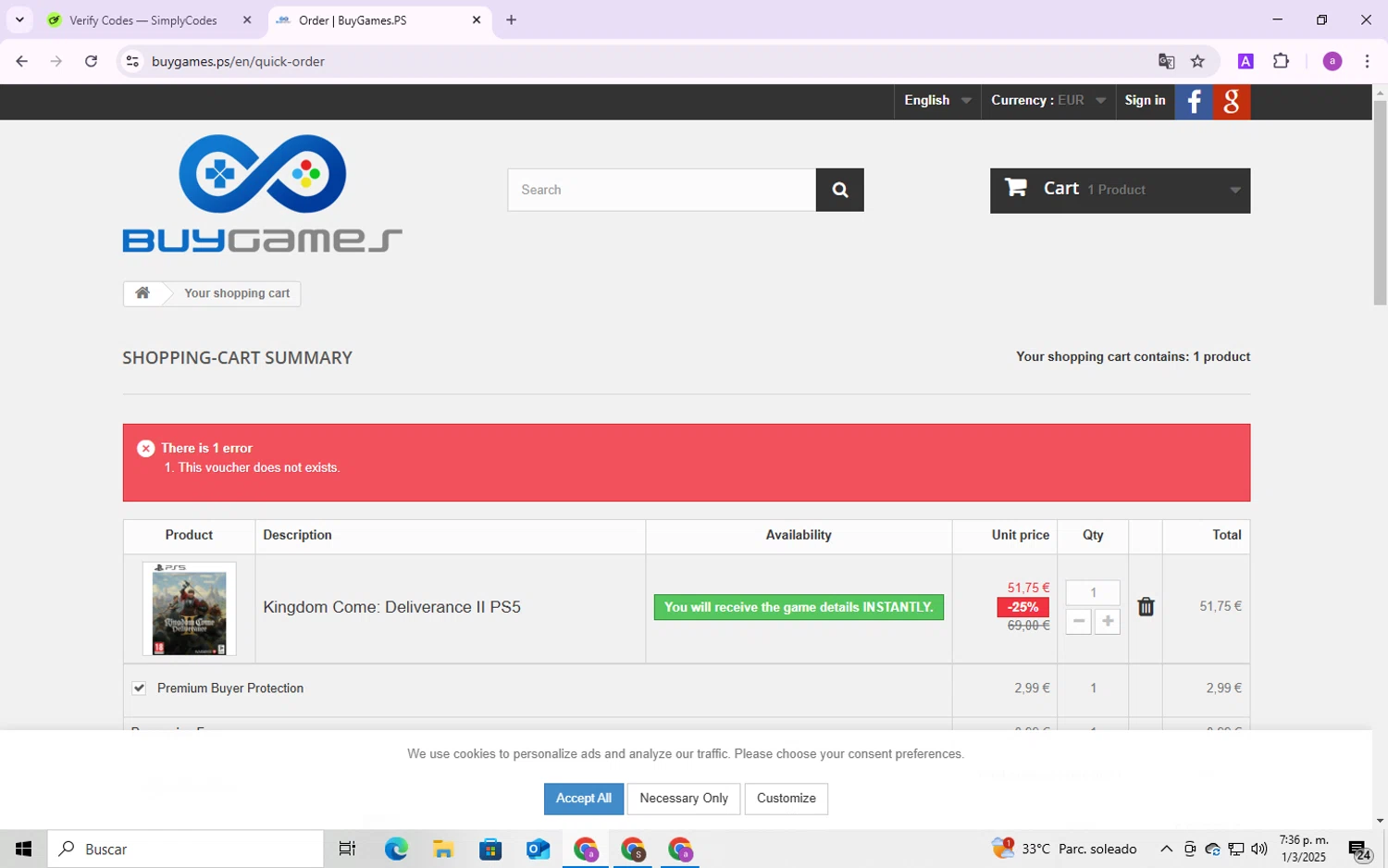Click Kingdom Come: Deliverance II PS5 link

pyautogui.click(x=391, y=607)
